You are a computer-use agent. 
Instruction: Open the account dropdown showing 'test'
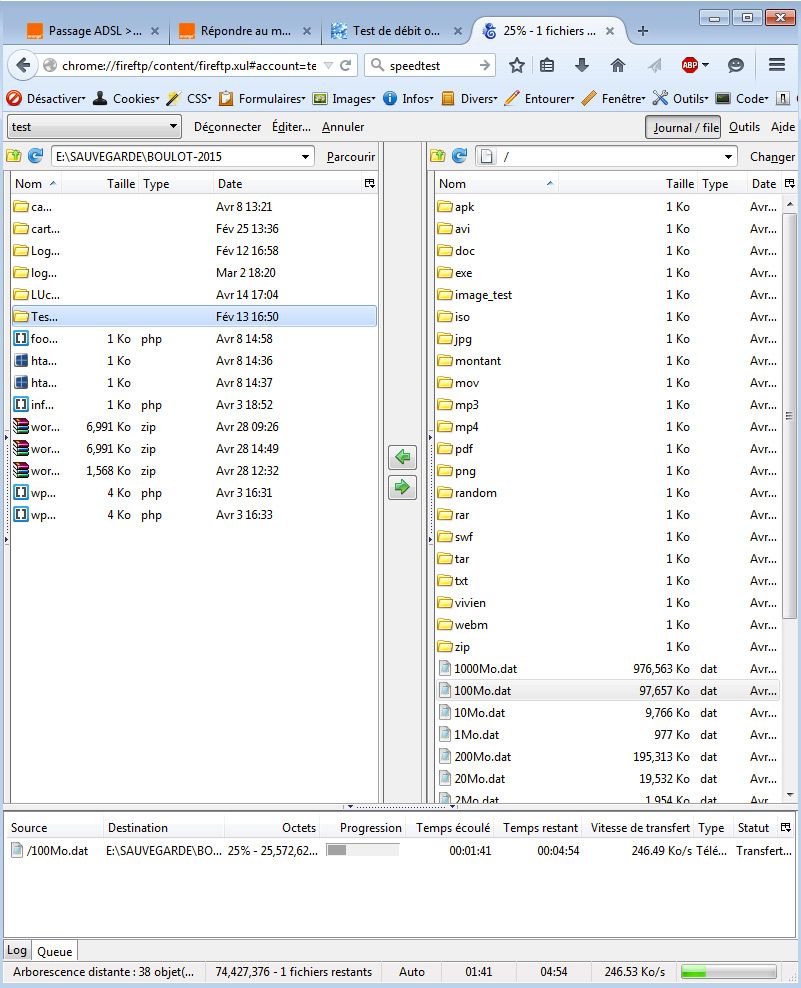click(94, 127)
